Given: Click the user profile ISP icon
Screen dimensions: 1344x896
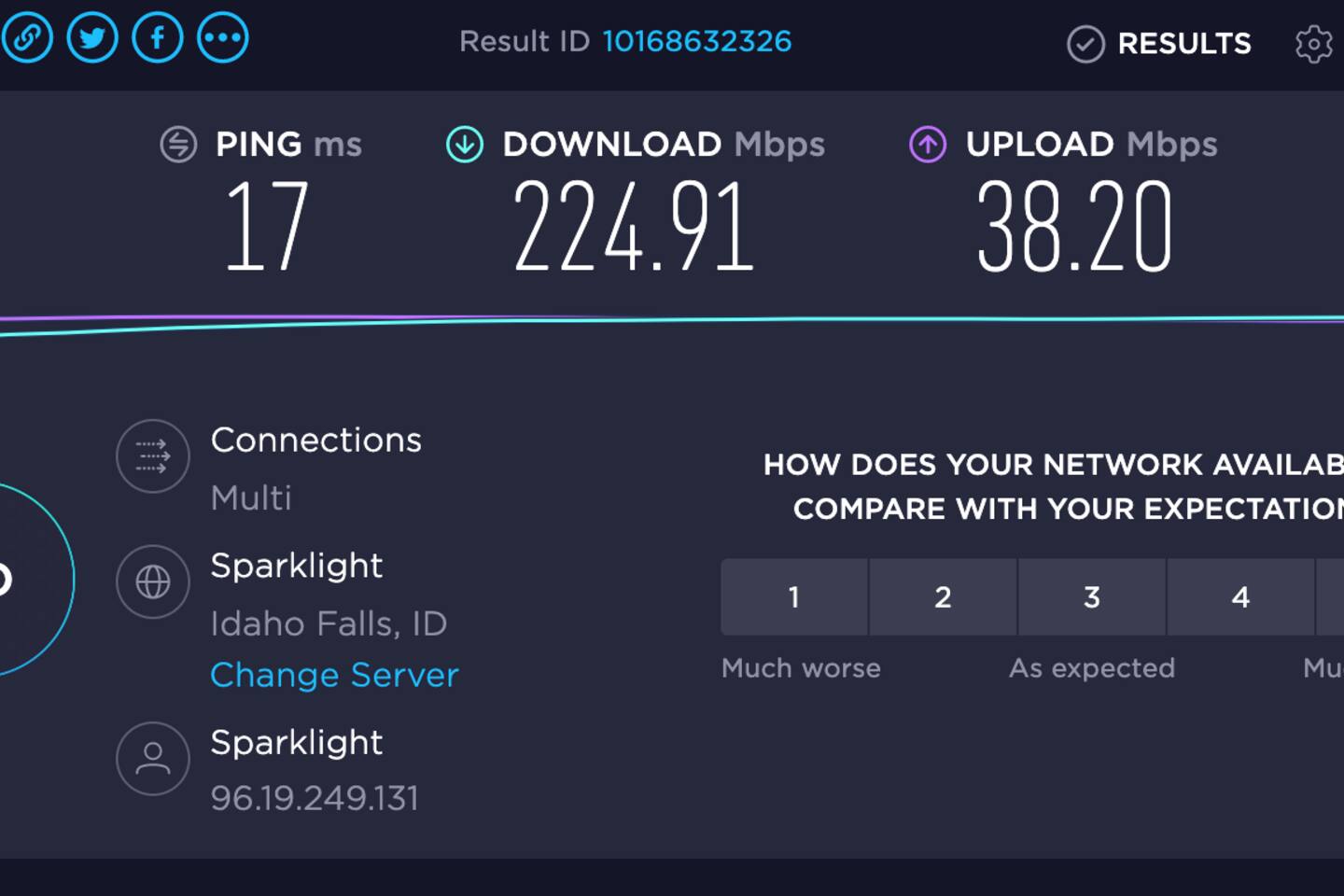Looking at the screenshot, I should pos(153,759).
